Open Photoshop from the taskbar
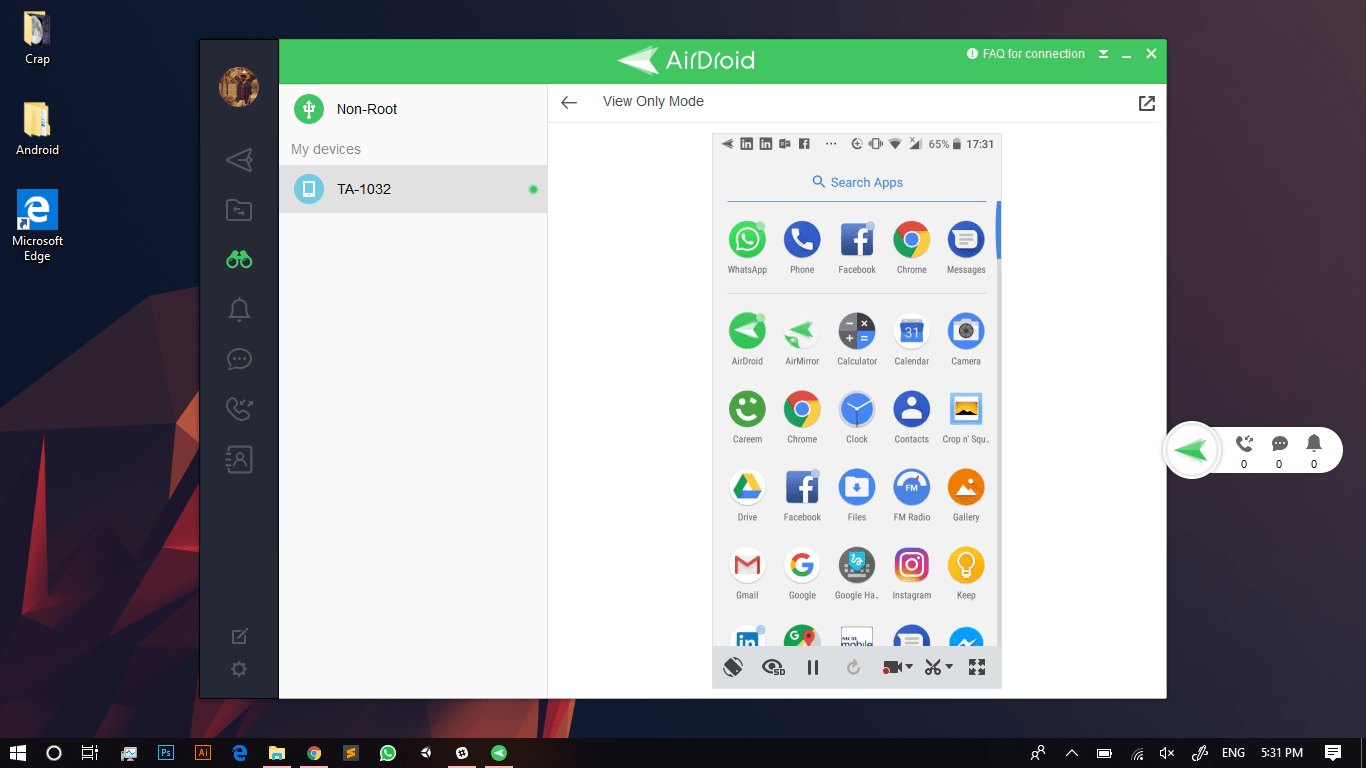 click(x=166, y=753)
